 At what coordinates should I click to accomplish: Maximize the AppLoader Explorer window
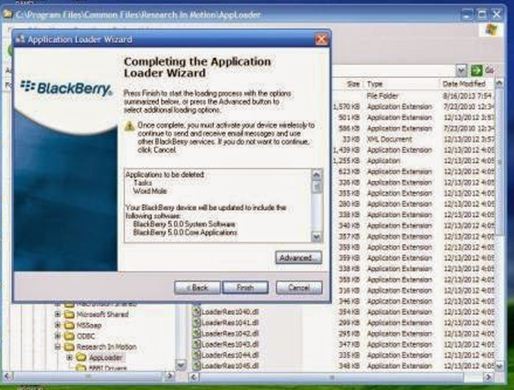482,15
